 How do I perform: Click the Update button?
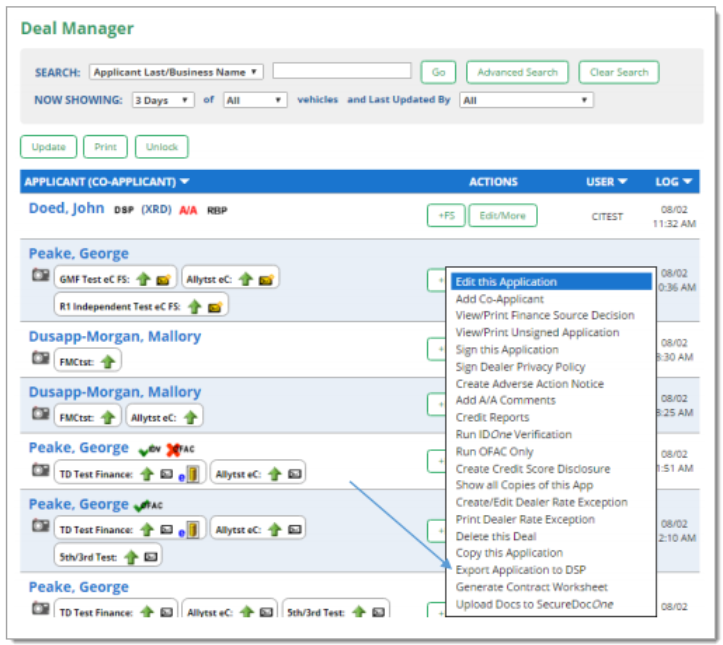tap(48, 147)
